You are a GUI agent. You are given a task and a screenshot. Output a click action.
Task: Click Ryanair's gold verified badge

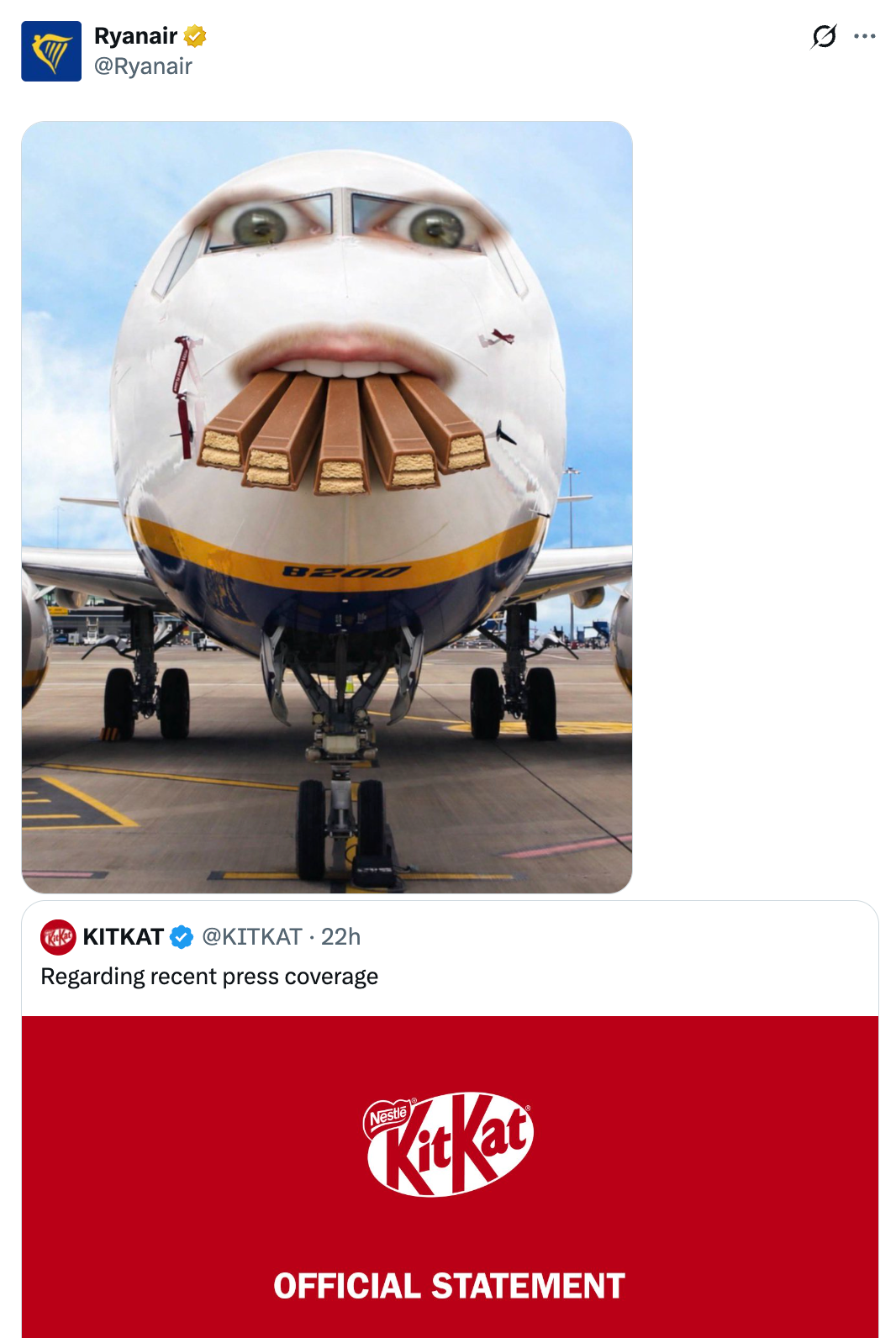pos(194,36)
